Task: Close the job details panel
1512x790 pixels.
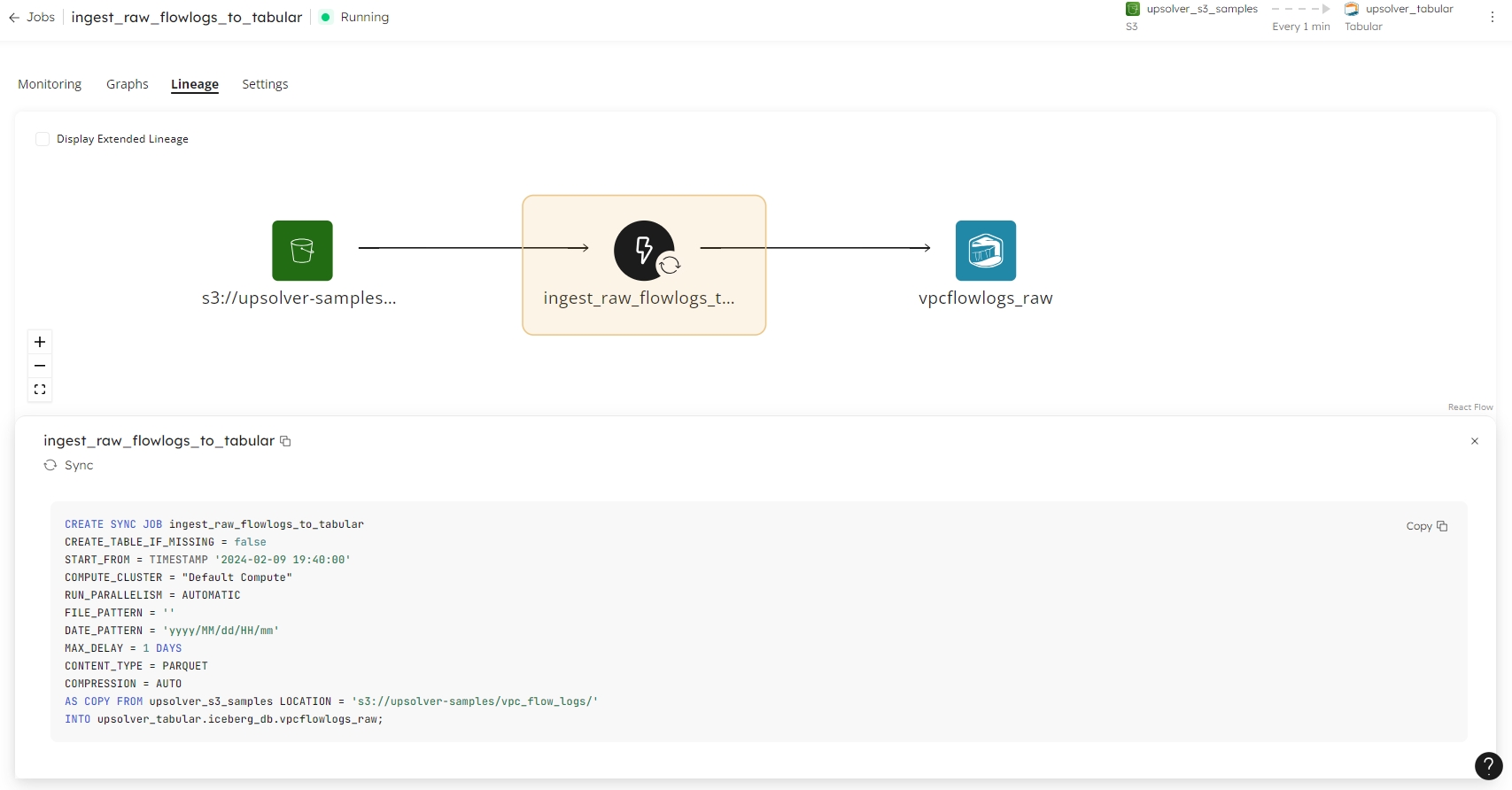Action: pos(1475,441)
